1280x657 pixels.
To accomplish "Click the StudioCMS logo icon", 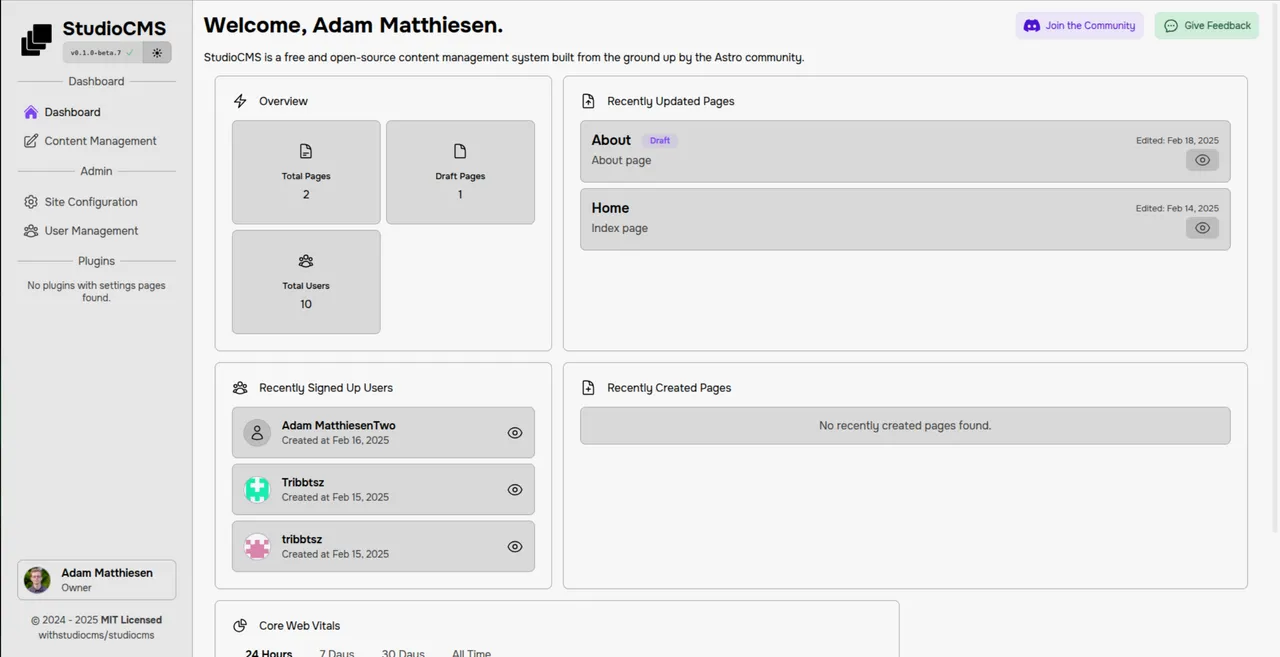I will [37, 39].
